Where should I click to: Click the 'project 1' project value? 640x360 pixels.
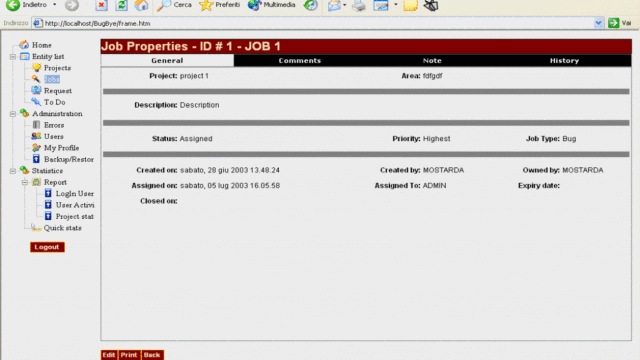[194, 76]
